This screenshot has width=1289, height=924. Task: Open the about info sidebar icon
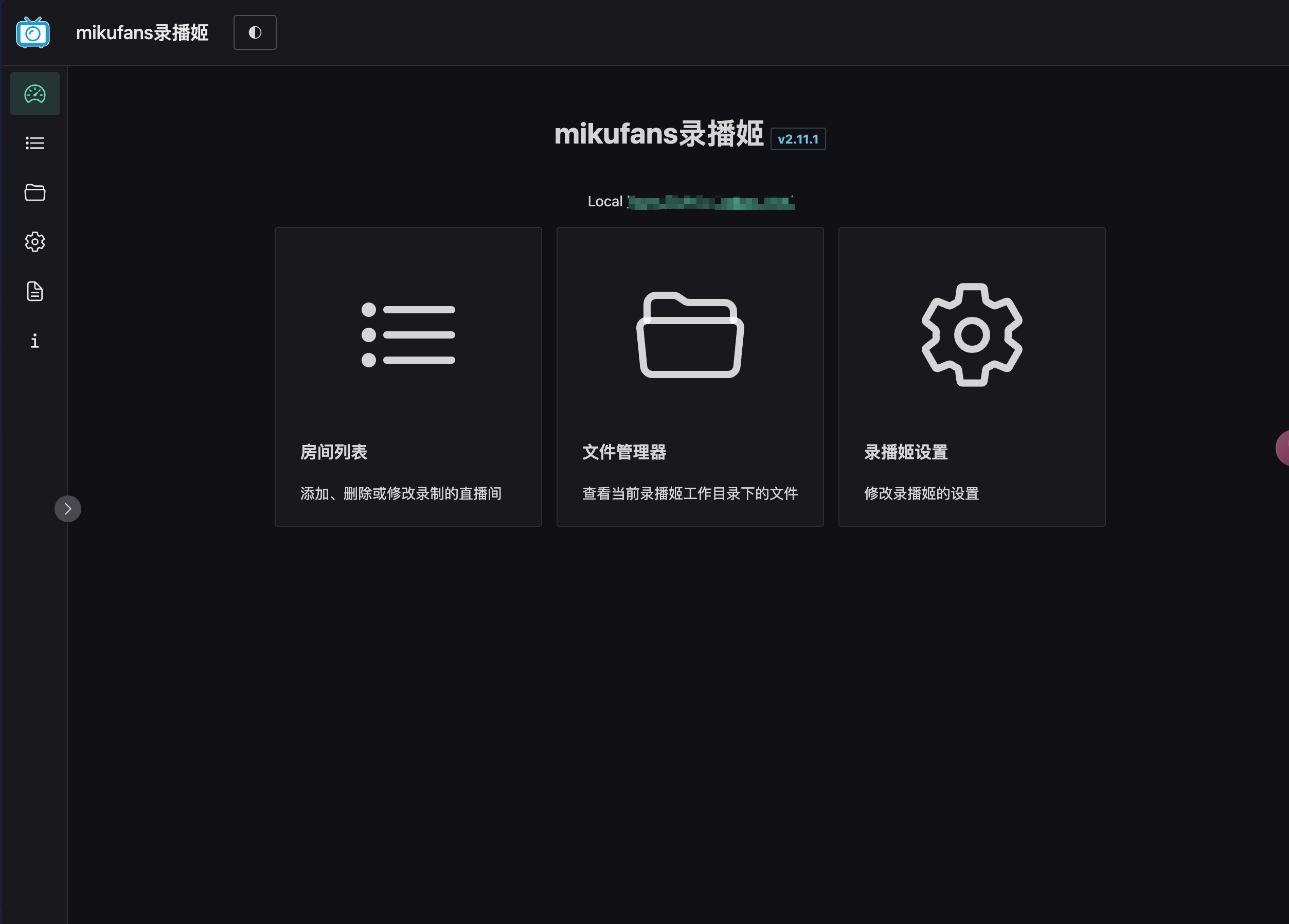pos(34,341)
